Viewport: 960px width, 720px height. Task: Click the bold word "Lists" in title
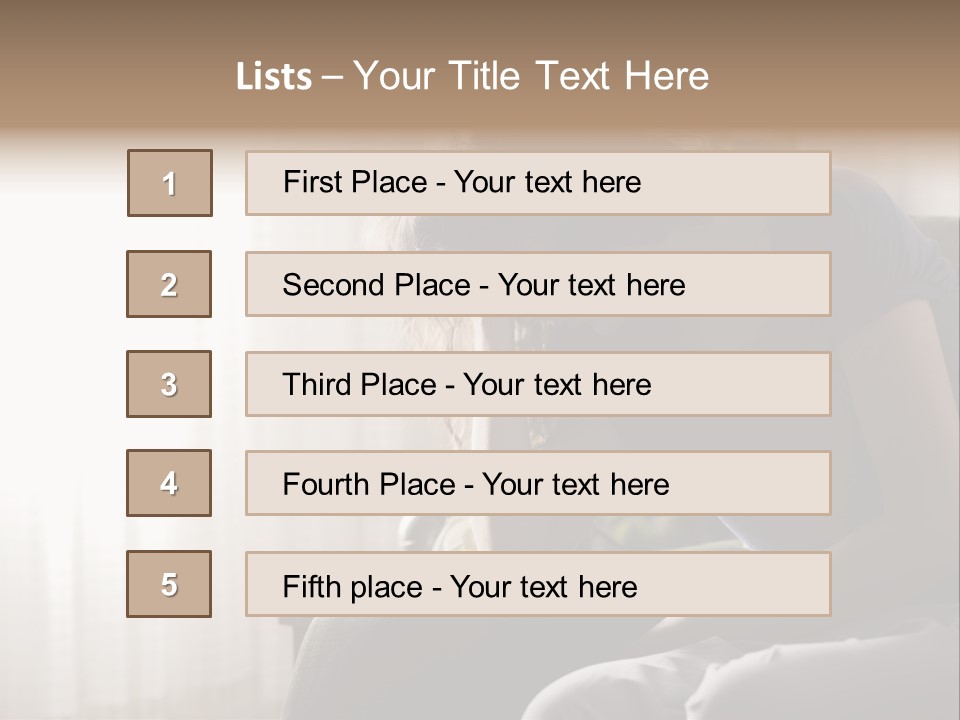click(x=274, y=77)
